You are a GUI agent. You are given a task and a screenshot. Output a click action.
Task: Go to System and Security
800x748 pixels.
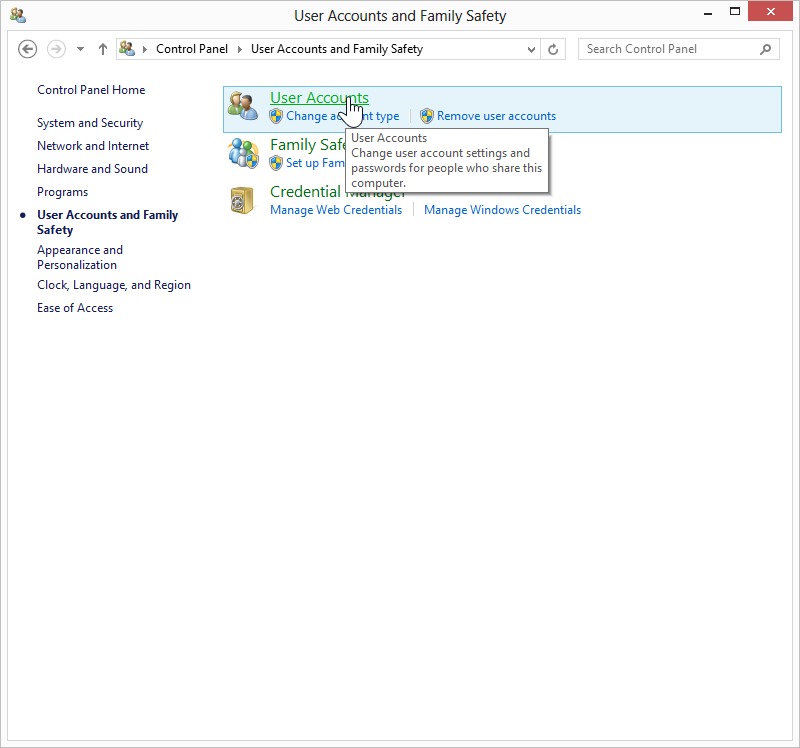pyautogui.click(x=90, y=123)
